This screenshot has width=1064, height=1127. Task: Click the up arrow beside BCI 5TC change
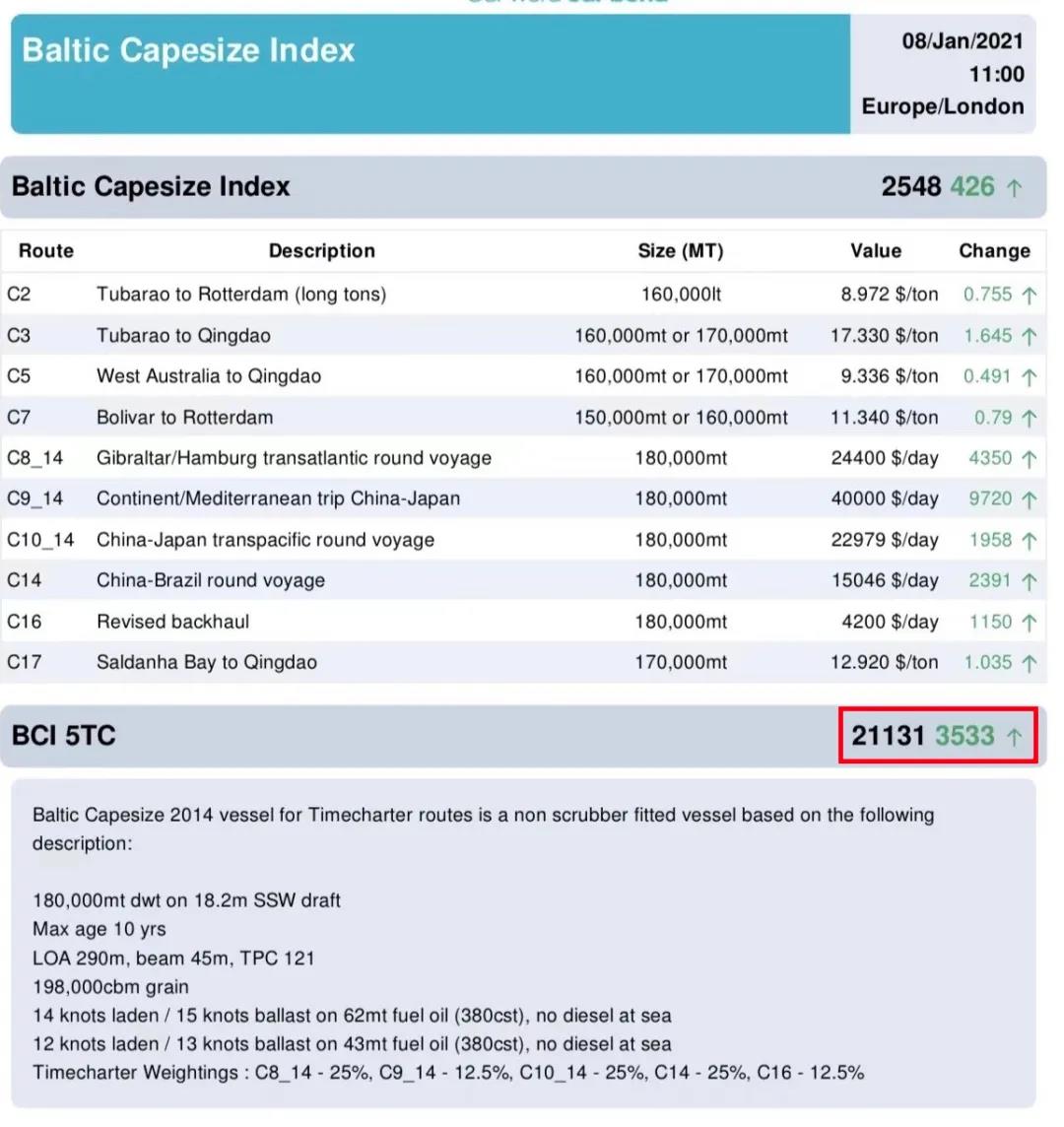[1015, 735]
